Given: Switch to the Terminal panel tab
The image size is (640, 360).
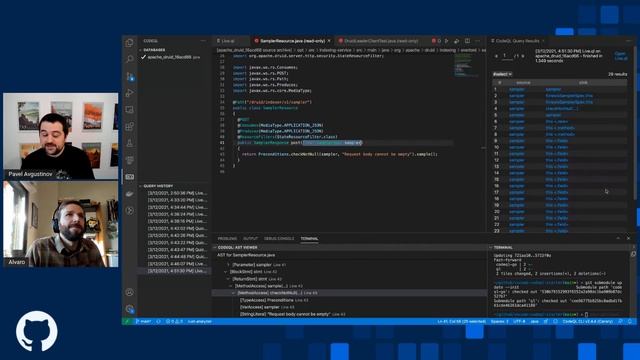Looking at the screenshot, I should coord(309,238).
